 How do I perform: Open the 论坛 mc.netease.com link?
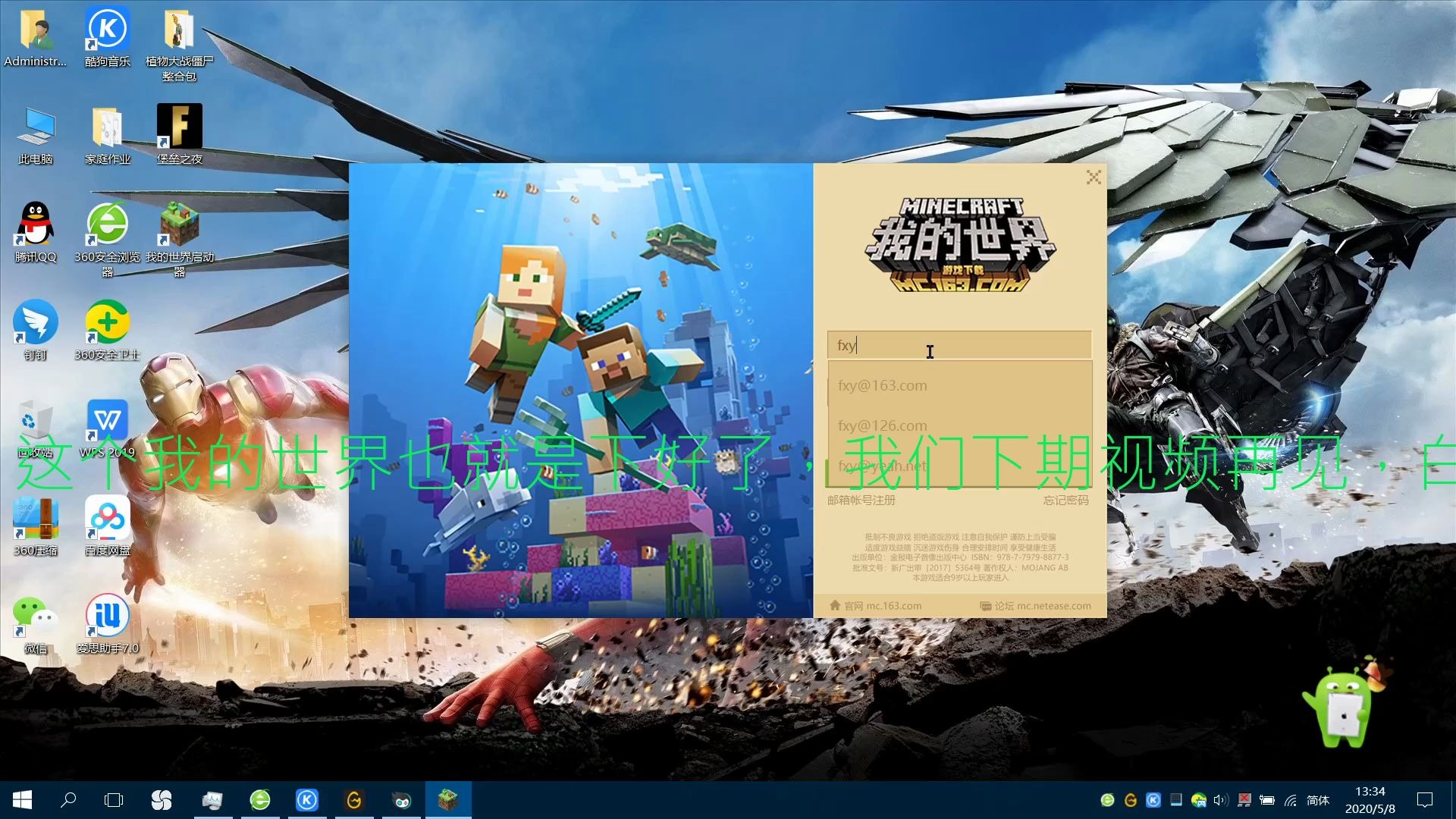tap(1035, 606)
